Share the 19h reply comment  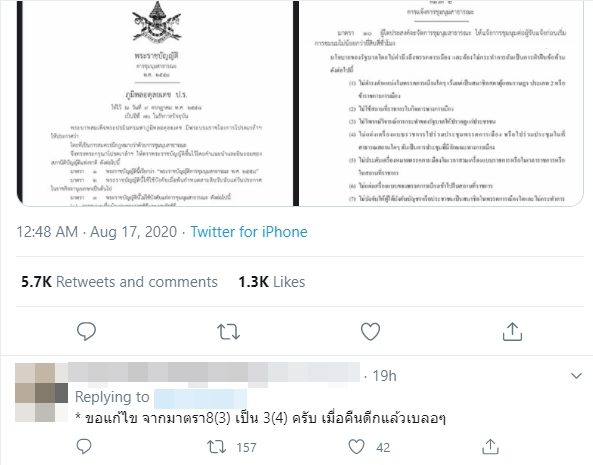[491, 447]
